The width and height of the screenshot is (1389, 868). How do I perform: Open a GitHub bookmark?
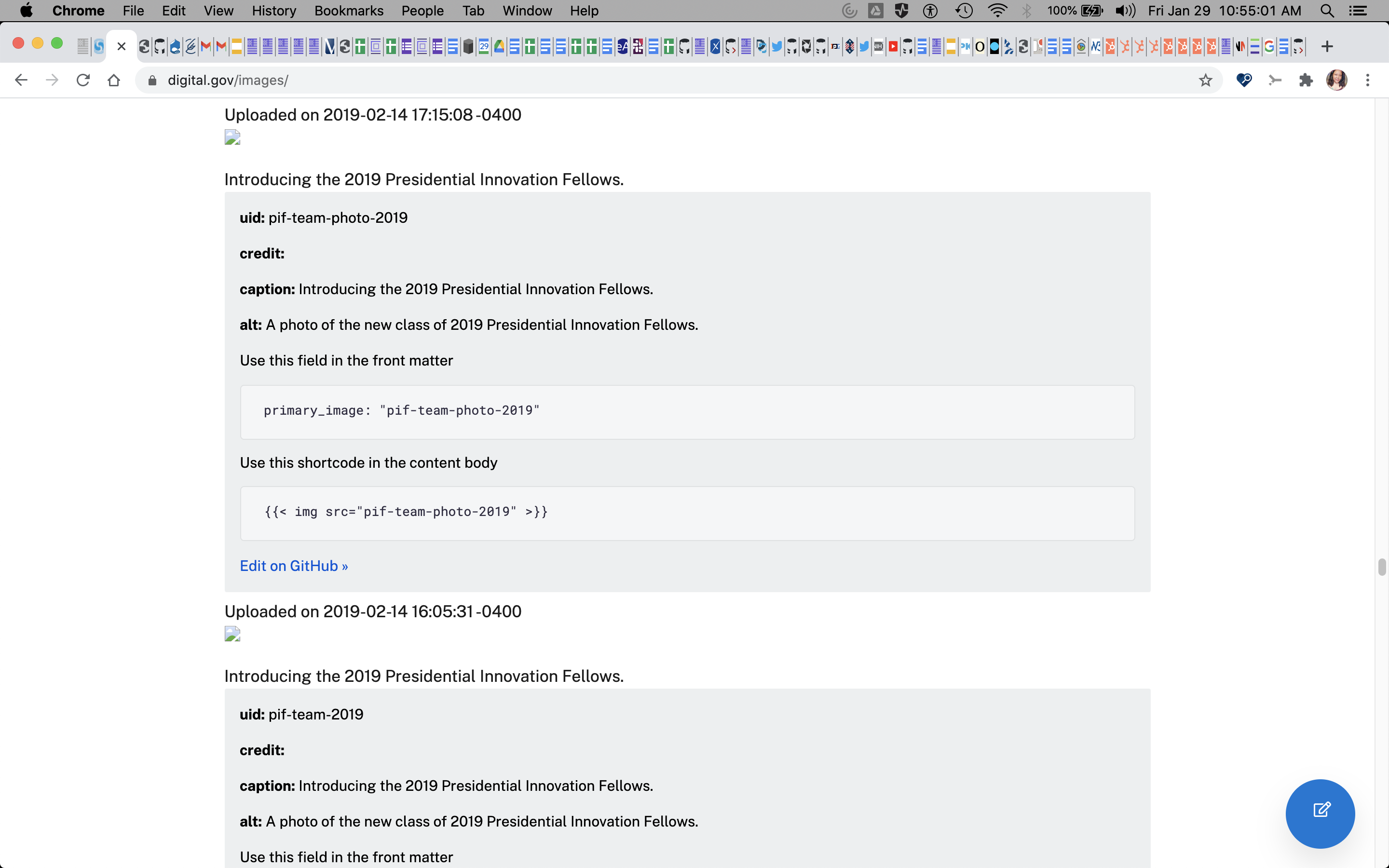click(x=159, y=47)
